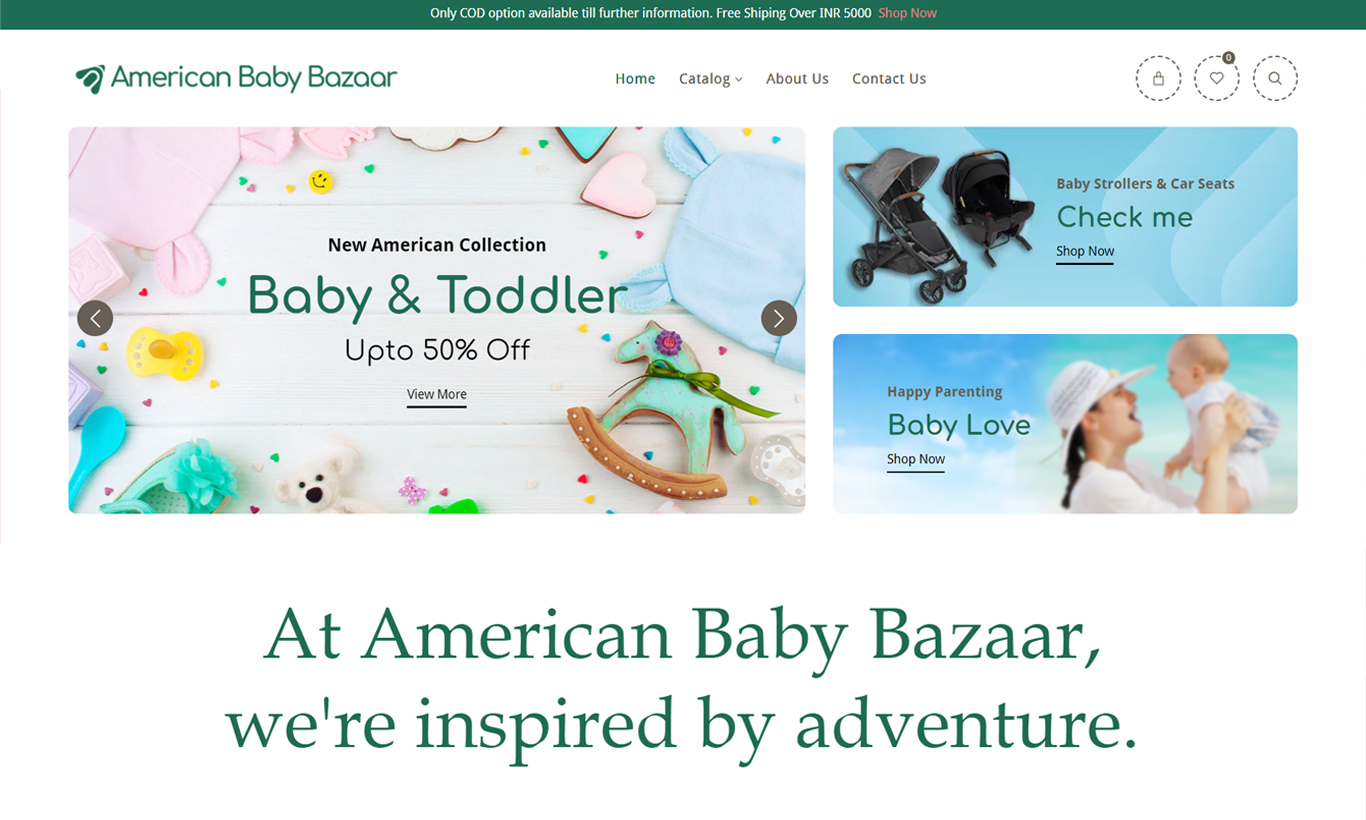Open the search magnifier icon
This screenshot has width=1366, height=820.
coord(1275,78)
